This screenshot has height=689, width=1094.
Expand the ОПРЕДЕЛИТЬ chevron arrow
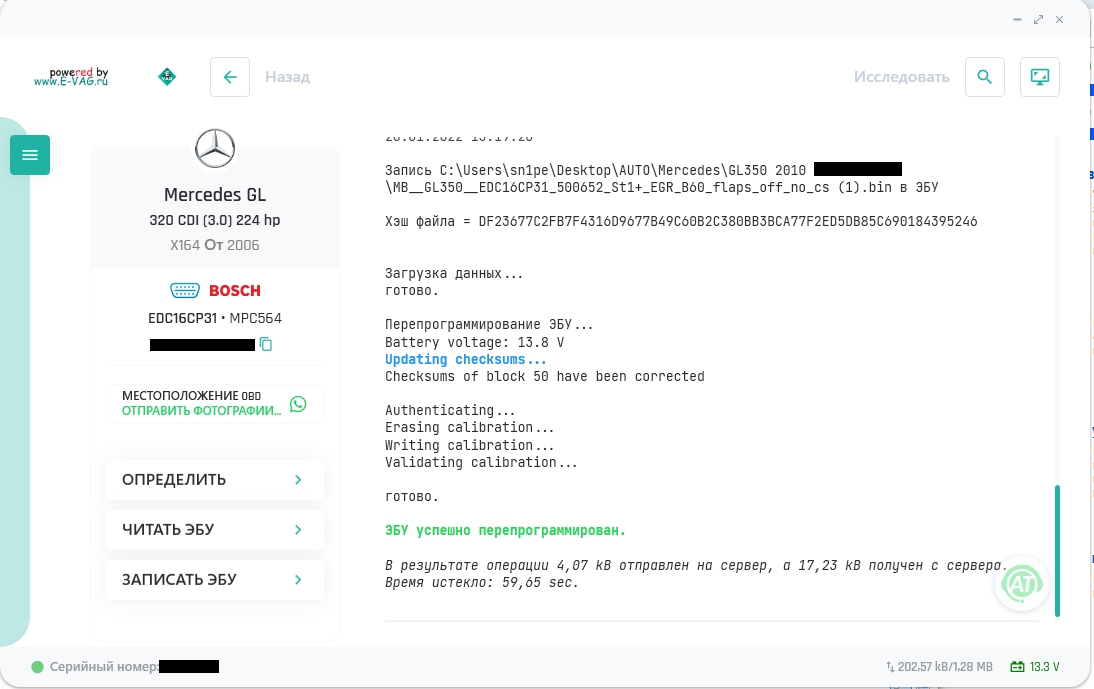(x=298, y=480)
